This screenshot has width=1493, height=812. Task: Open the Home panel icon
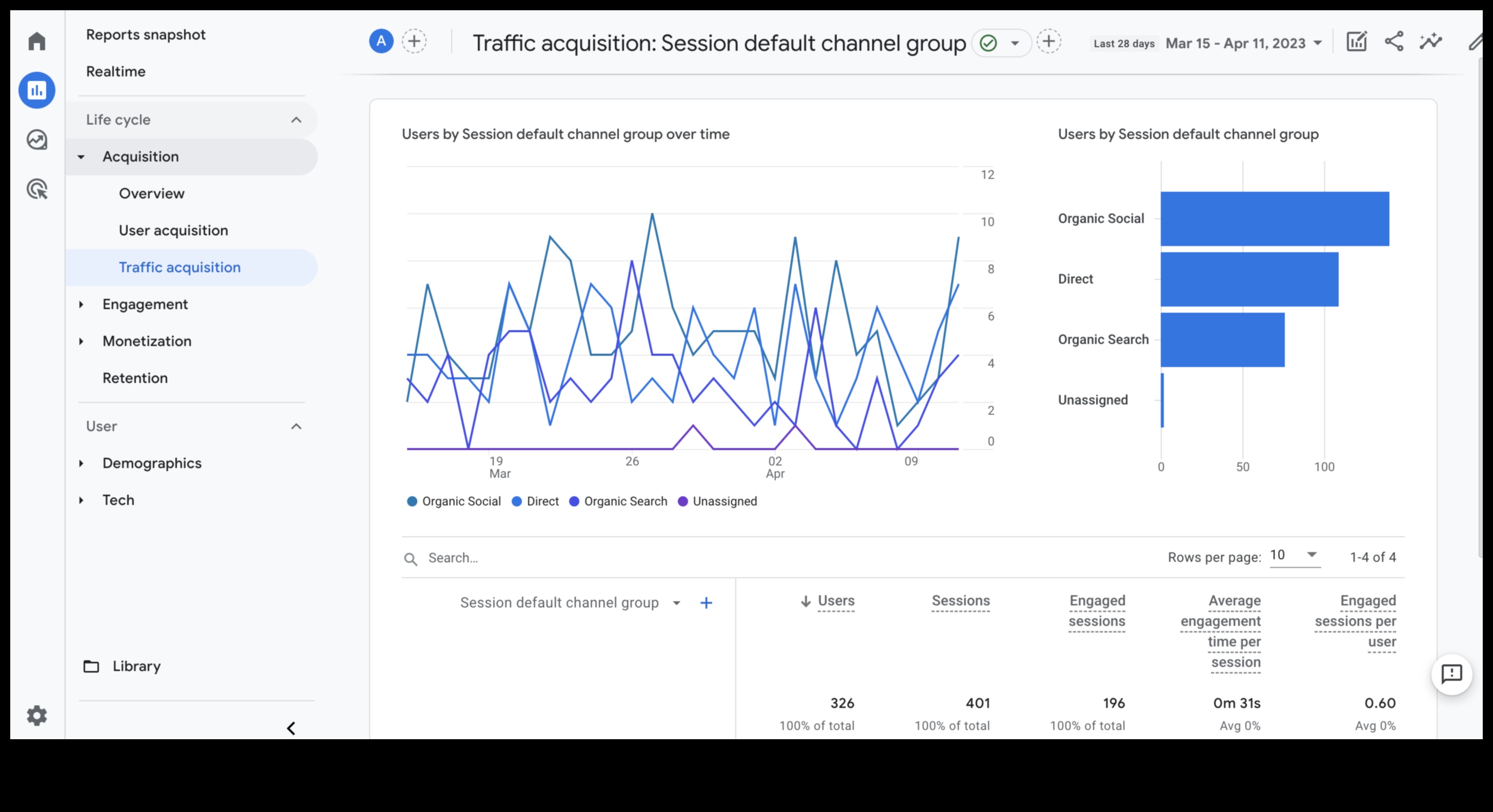[36, 40]
